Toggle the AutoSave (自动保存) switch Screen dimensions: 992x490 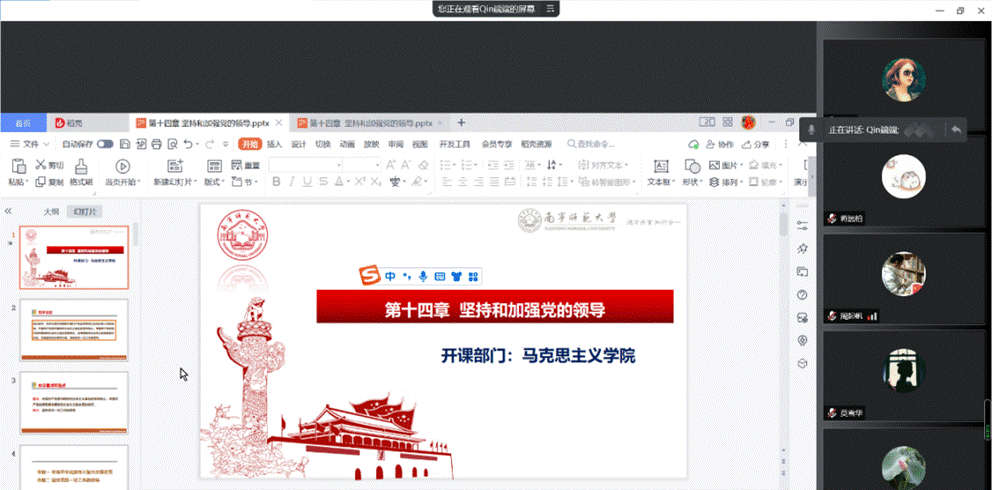[105, 144]
